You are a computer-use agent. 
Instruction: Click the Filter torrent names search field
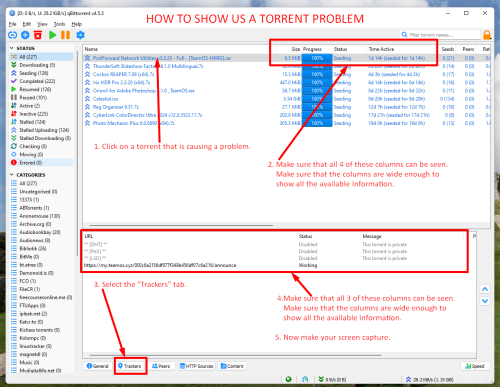[x=440, y=35]
